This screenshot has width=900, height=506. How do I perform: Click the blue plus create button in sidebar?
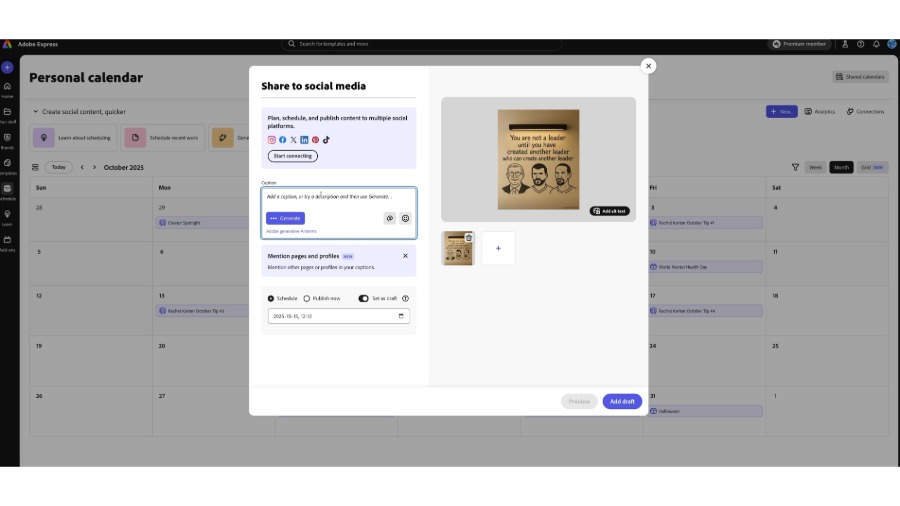7,68
